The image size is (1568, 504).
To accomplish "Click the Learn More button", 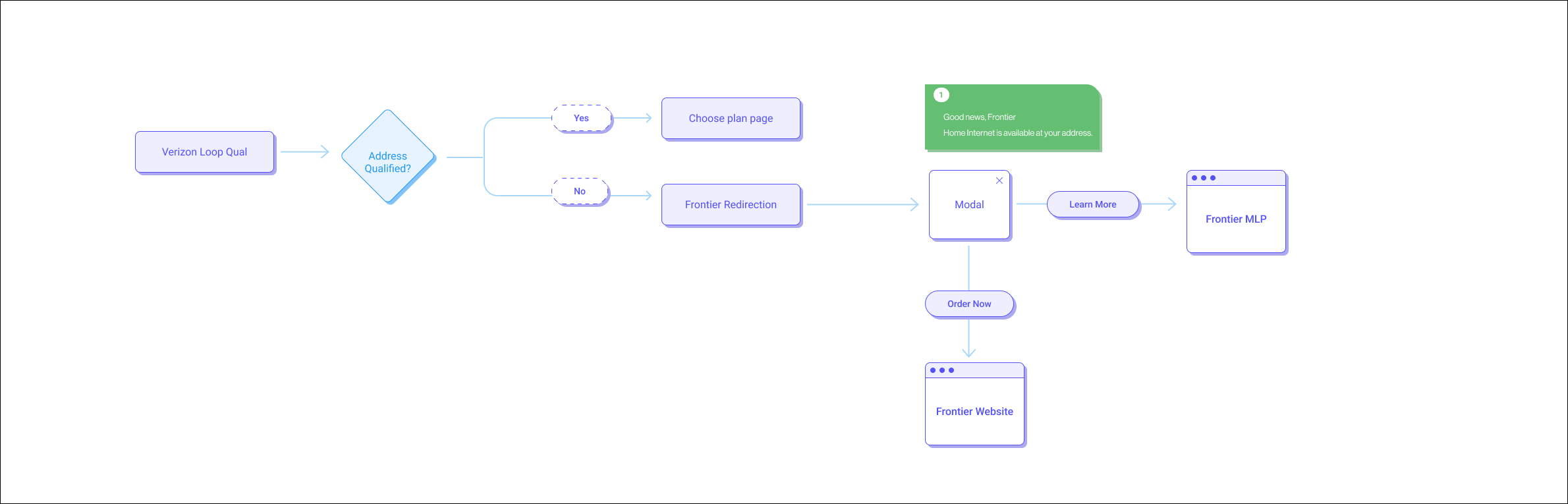I will pos(1093,205).
